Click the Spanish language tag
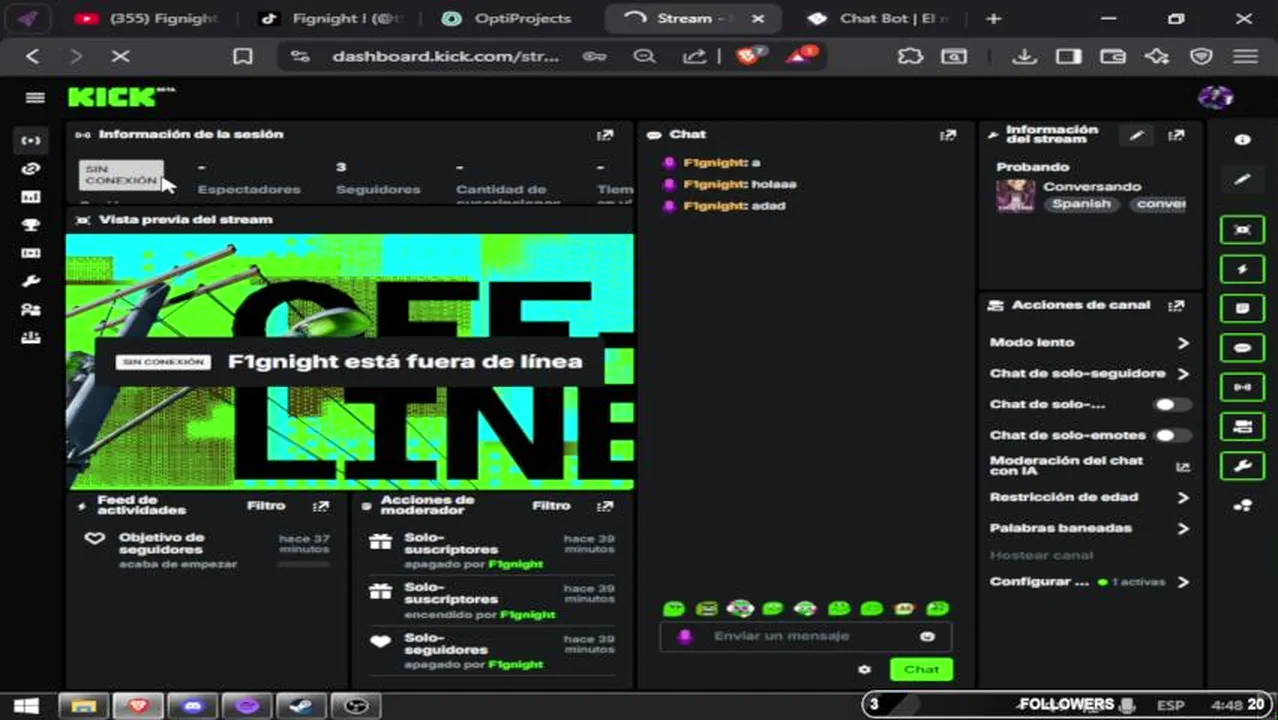This screenshot has height=720, width=1278. coord(1080,204)
